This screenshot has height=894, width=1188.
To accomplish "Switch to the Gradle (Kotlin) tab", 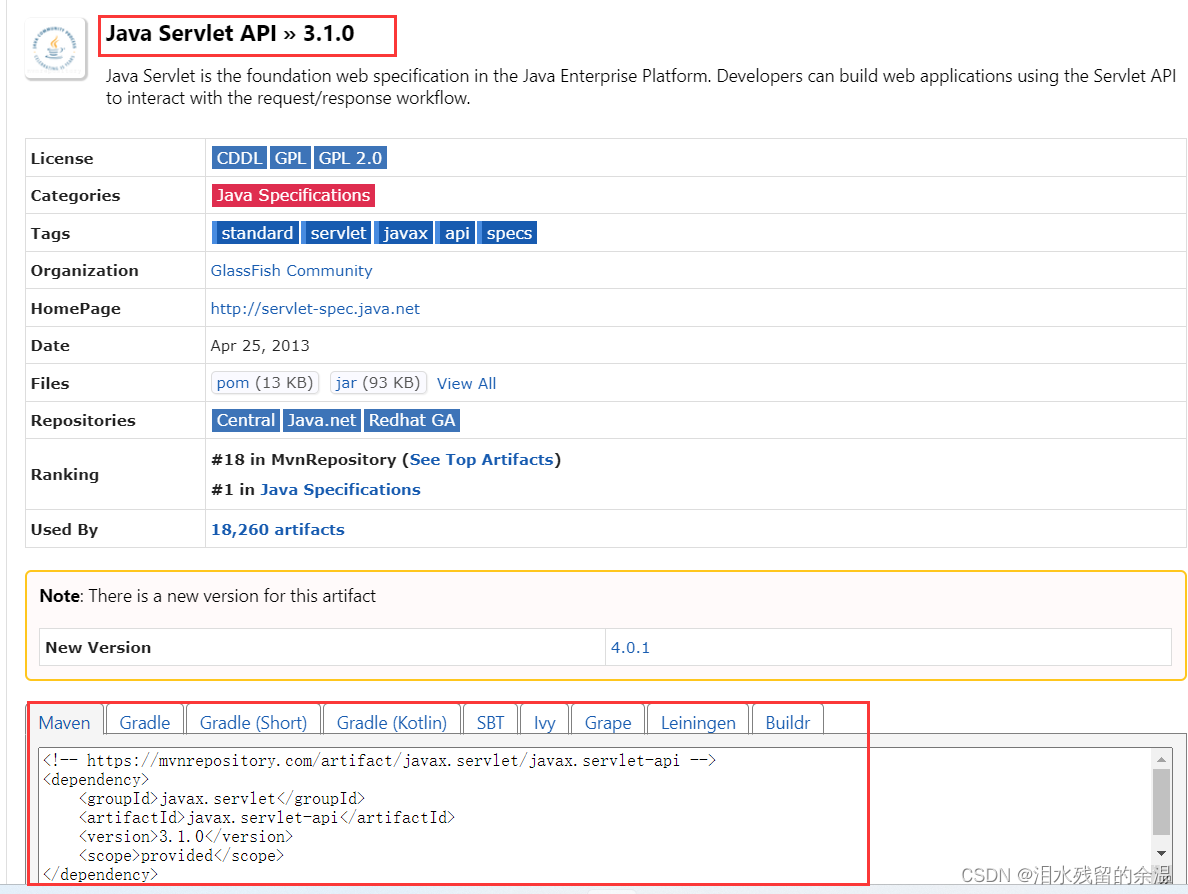I will coord(392,722).
